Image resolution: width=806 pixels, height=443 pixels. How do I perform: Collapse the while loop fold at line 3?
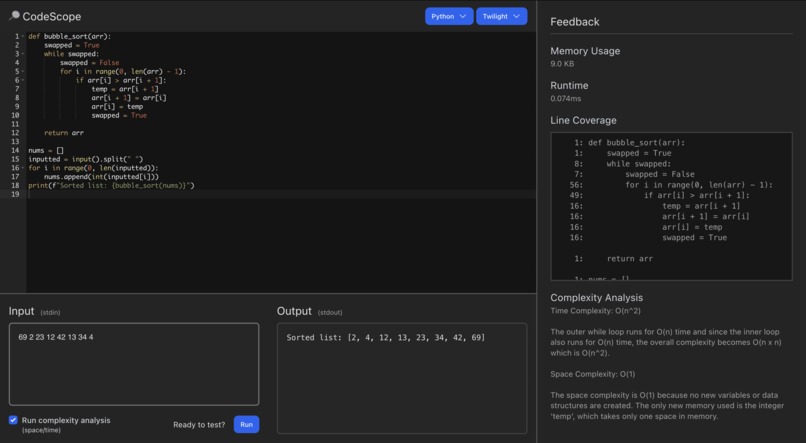point(23,54)
